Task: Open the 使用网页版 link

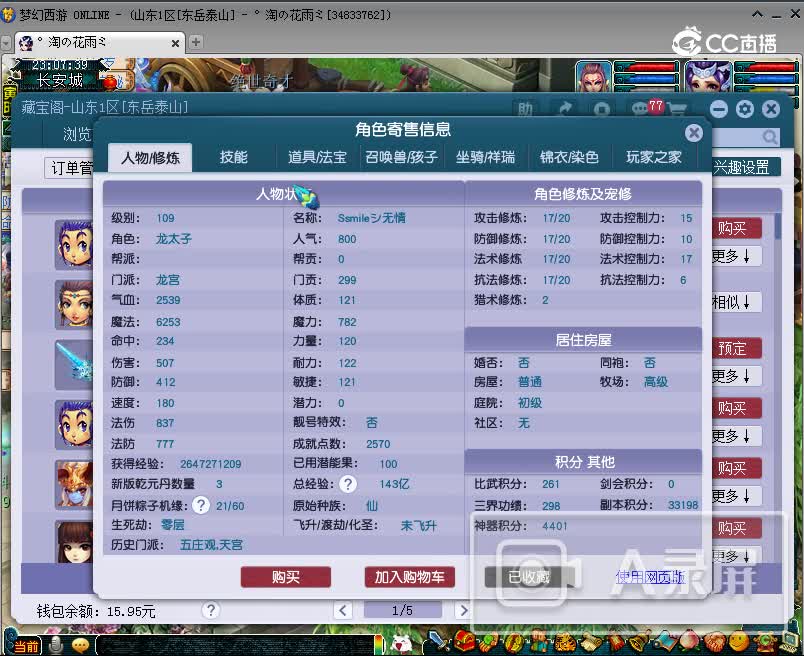Action: coord(650,578)
